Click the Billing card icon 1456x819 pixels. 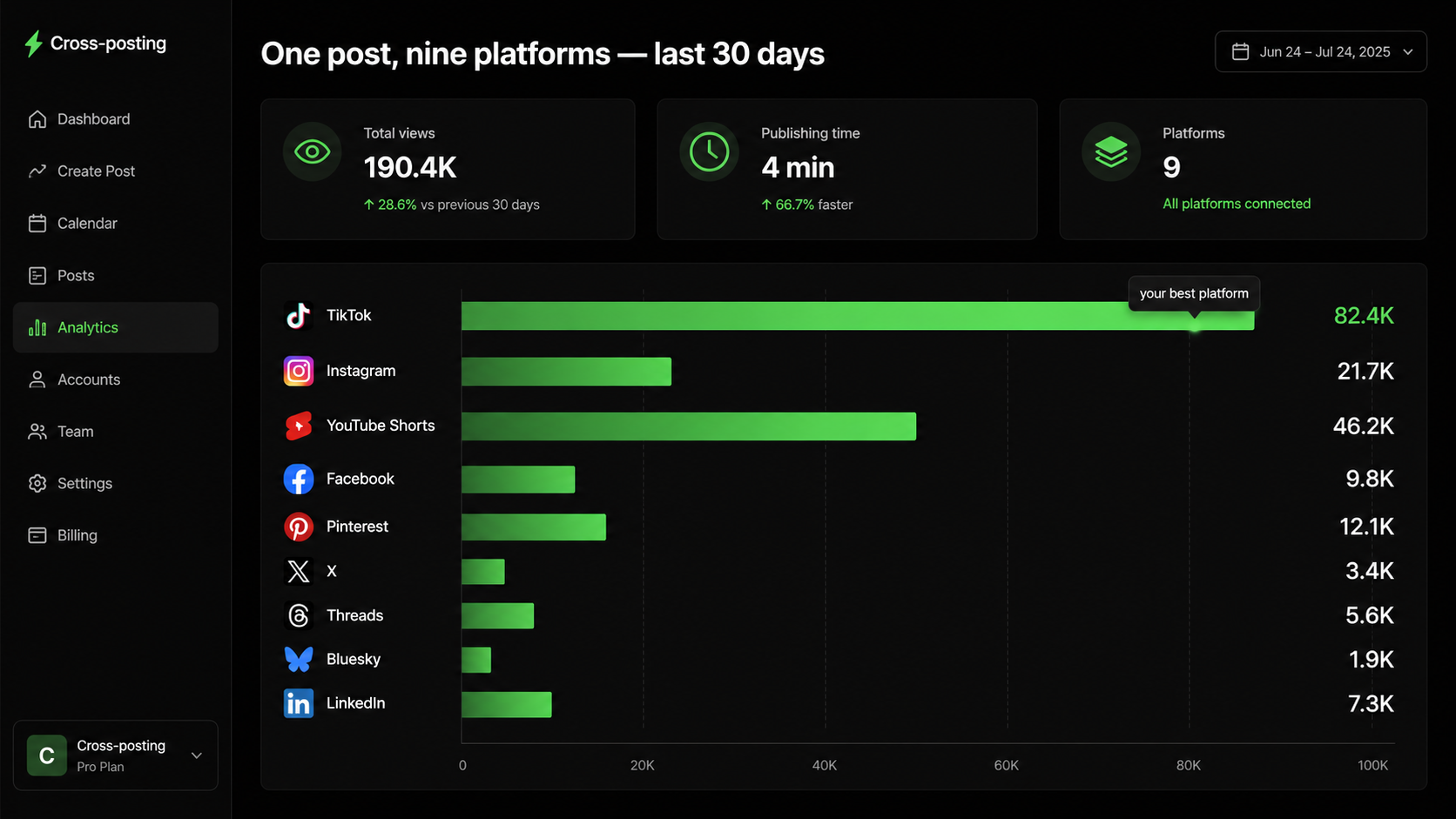coord(37,535)
